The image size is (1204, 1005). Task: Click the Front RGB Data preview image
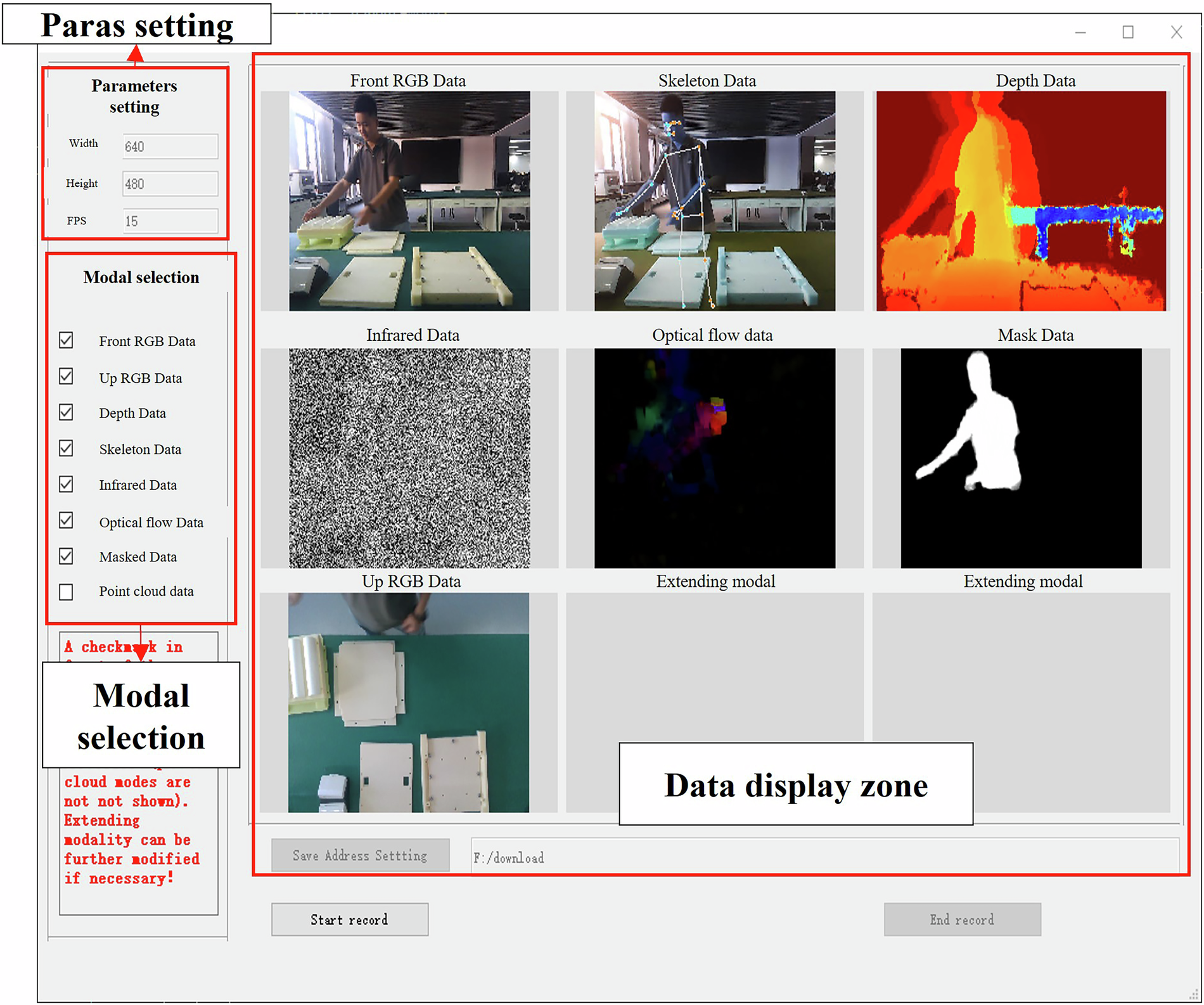(x=409, y=201)
